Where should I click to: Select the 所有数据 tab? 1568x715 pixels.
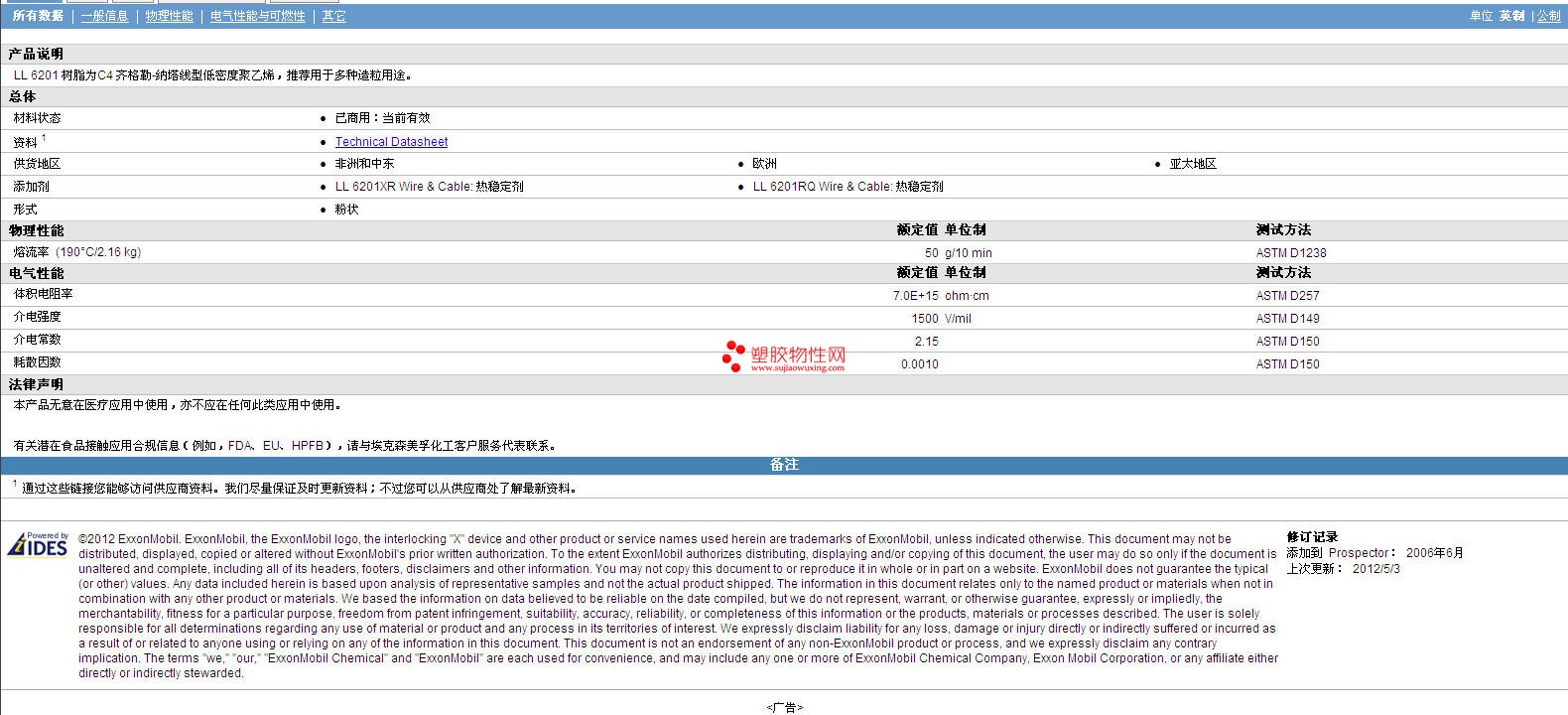[x=38, y=16]
